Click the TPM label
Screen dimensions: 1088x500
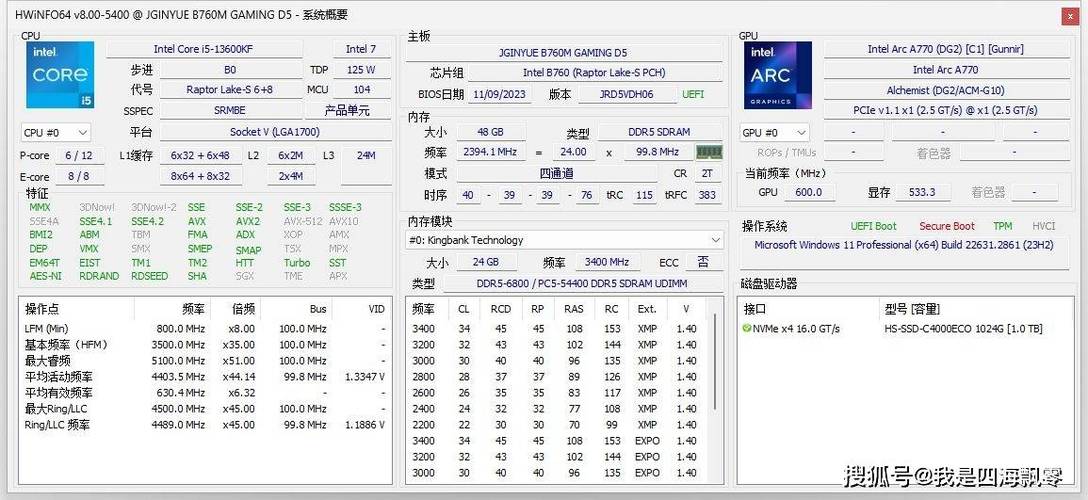(1003, 226)
